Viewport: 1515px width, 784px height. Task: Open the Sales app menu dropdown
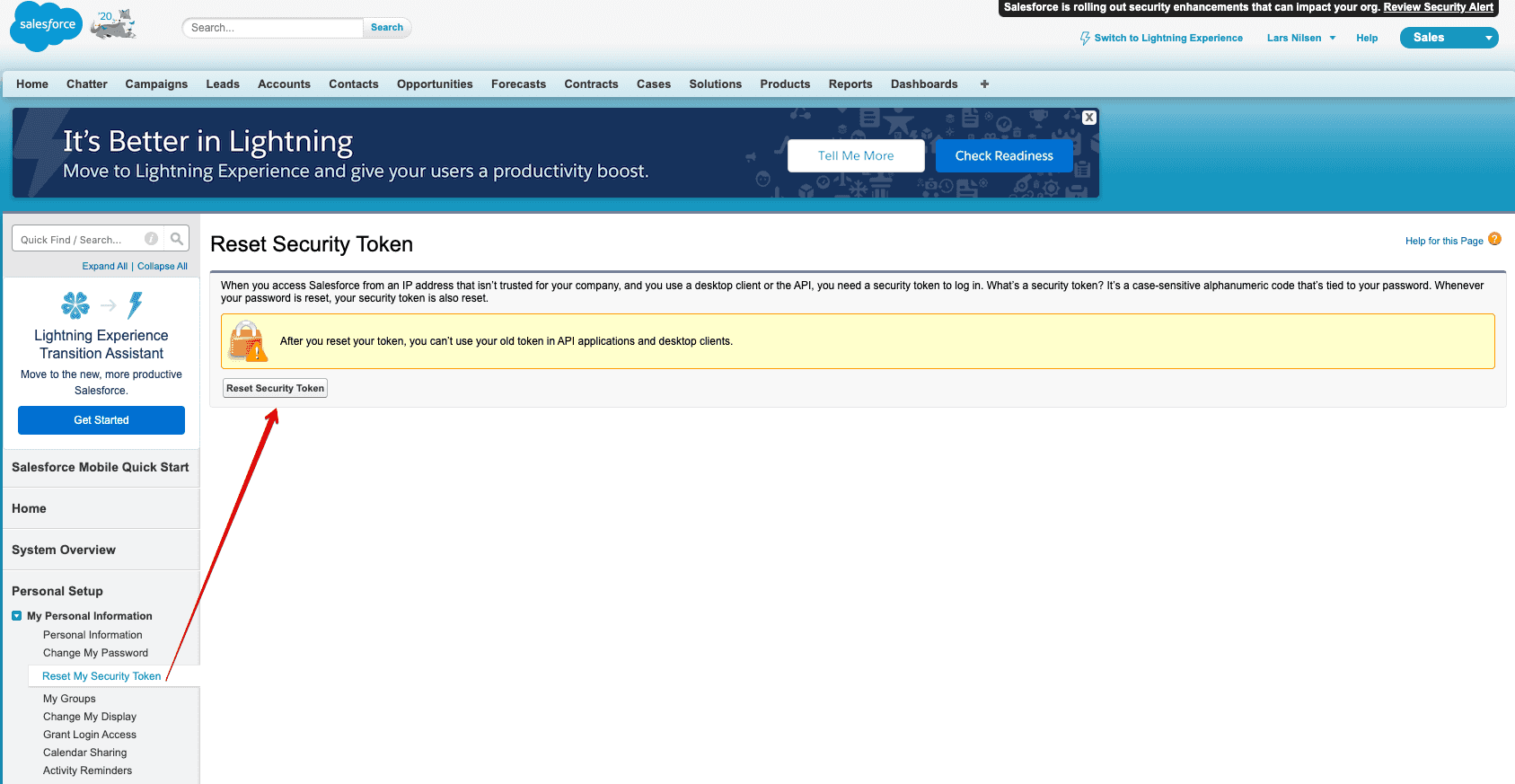click(1487, 38)
